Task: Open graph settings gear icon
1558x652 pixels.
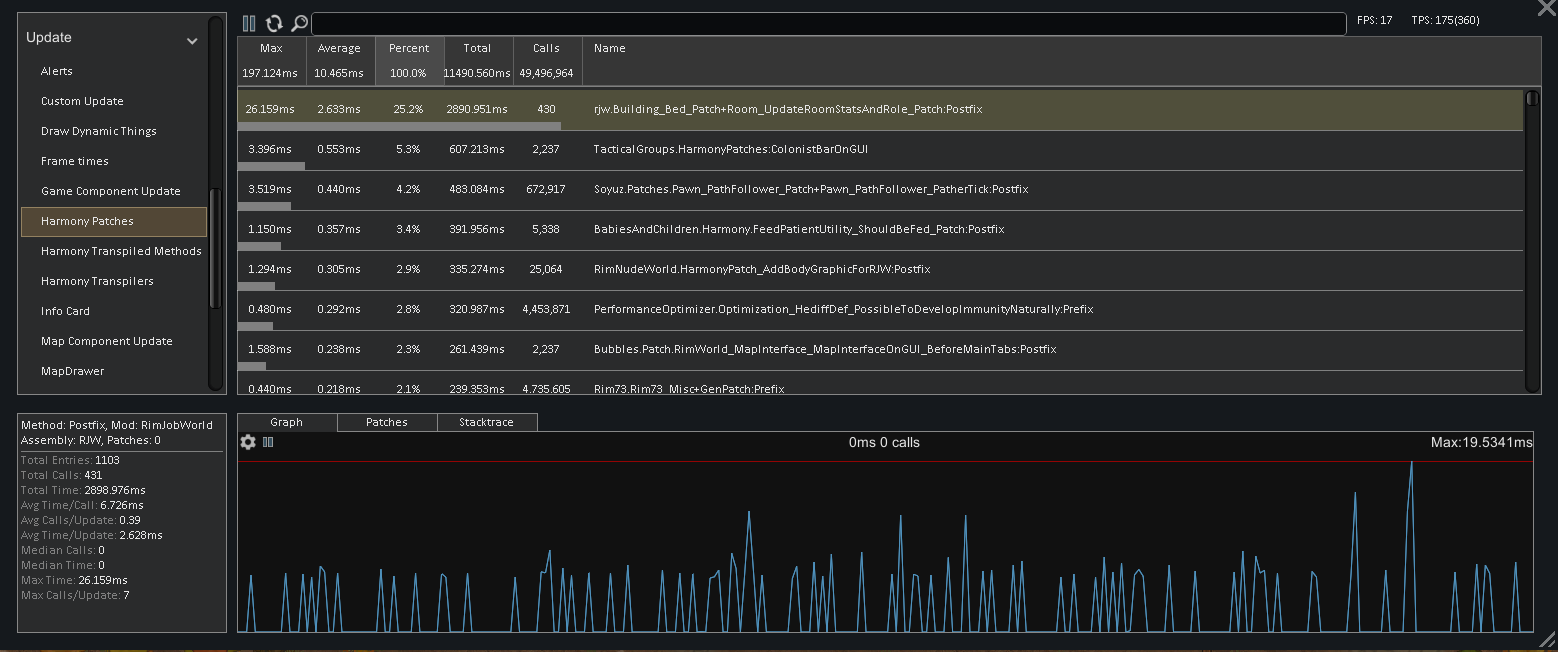Action: [x=249, y=442]
